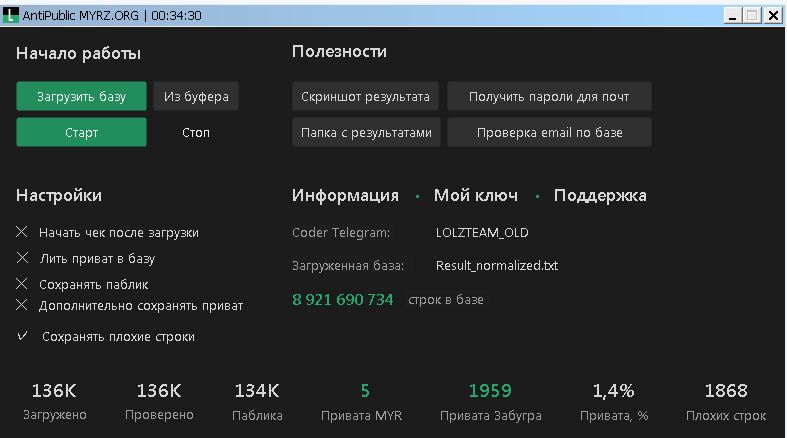This screenshot has width=787, height=438.
Task: Enable Начать чек после загрузки option
Action: pos(22,232)
